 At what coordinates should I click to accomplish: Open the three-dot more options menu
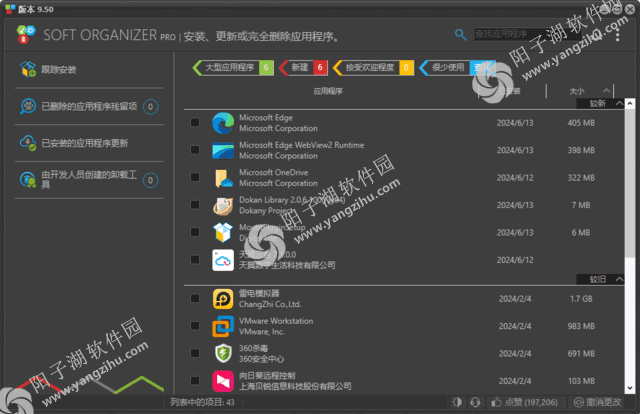tap(618, 35)
